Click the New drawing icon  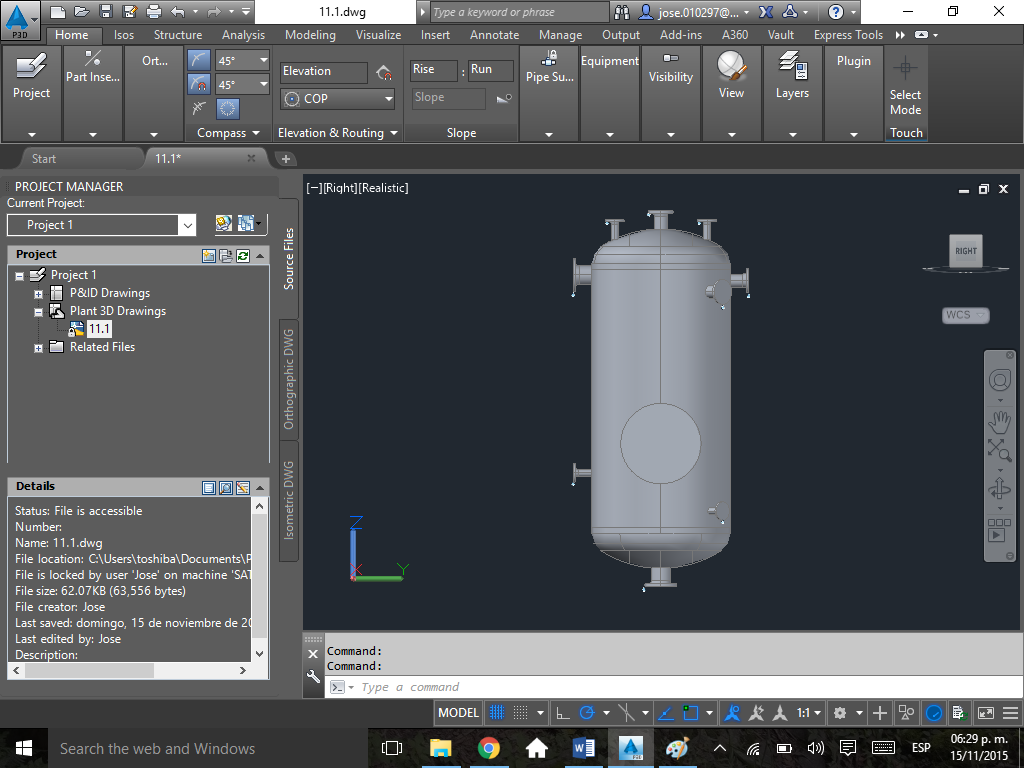click(x=57, y=12)
